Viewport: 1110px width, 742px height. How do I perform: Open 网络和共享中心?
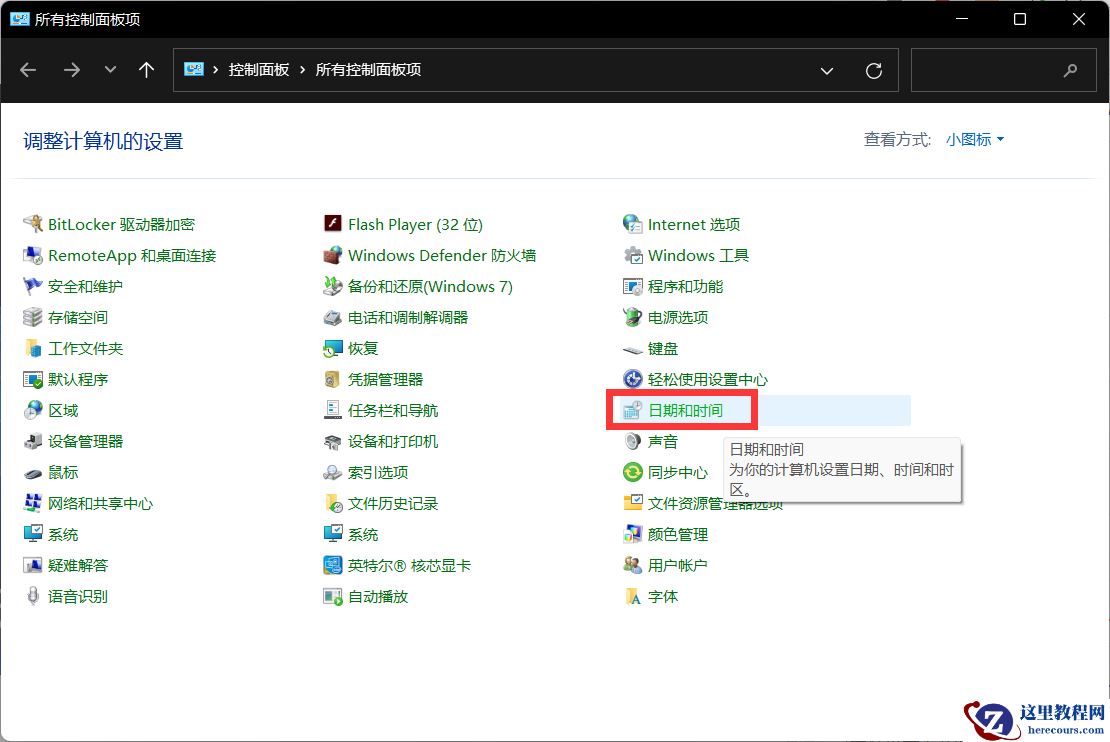point(100,503)
